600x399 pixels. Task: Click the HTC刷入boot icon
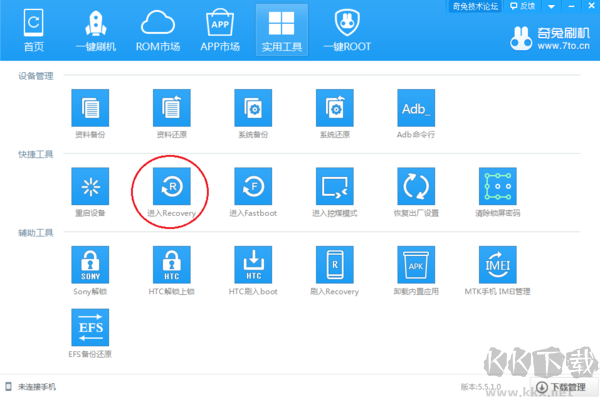coord(253,265)
